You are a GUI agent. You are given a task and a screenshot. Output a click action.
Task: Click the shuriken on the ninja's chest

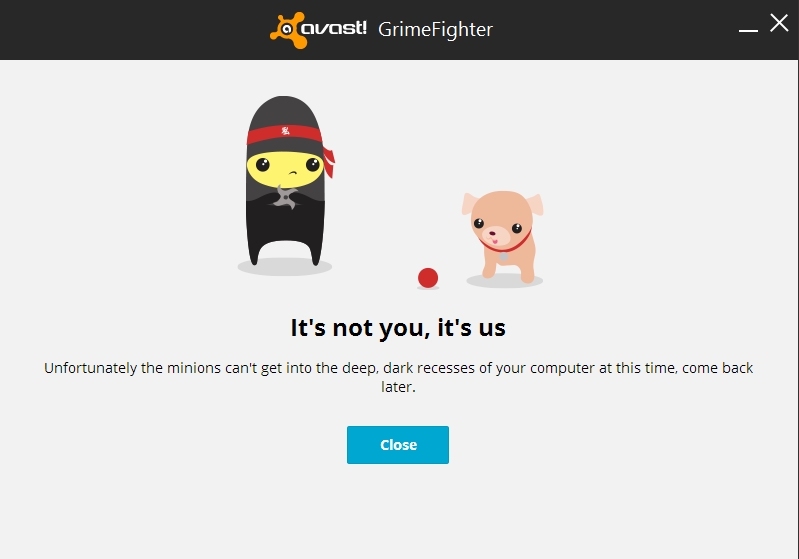285,197
